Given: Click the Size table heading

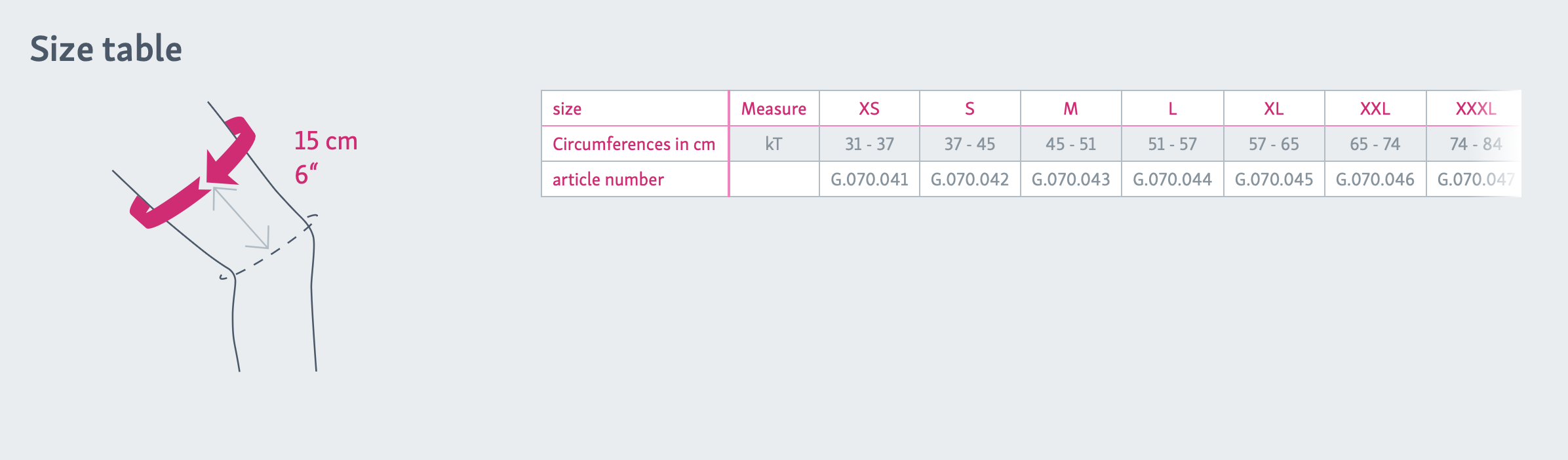Looking at the screenshot, I should [x=106, y=49].
